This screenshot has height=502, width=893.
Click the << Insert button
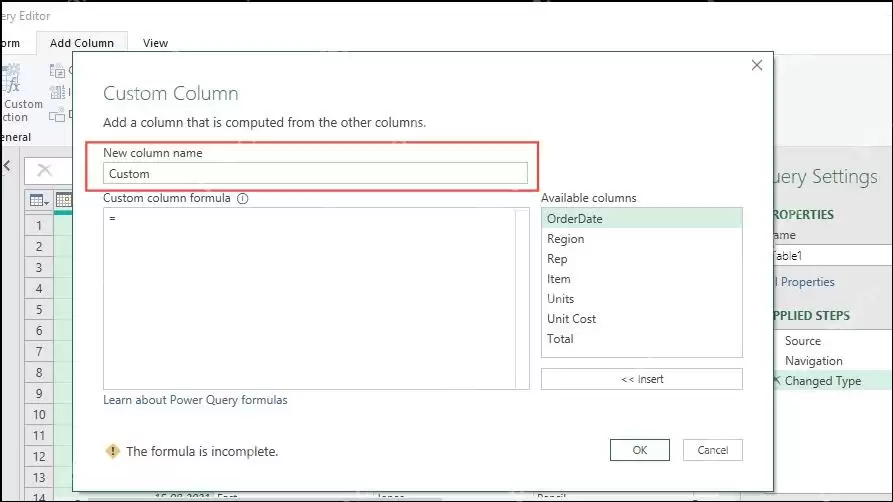pos(641,379)
